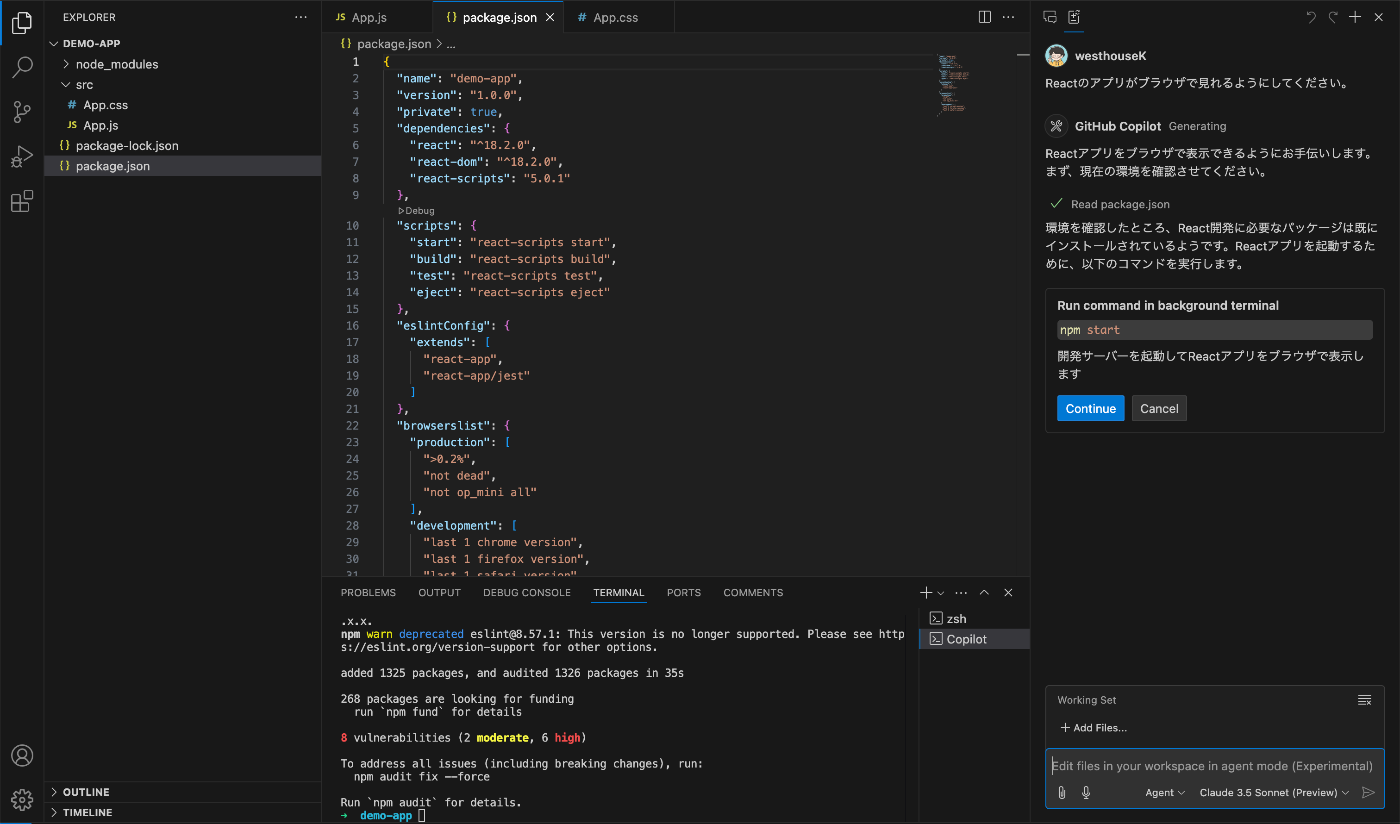Maximize the terminal panel size
Viewport: 1400px width, 824px height.
click(x=984, y=592)
